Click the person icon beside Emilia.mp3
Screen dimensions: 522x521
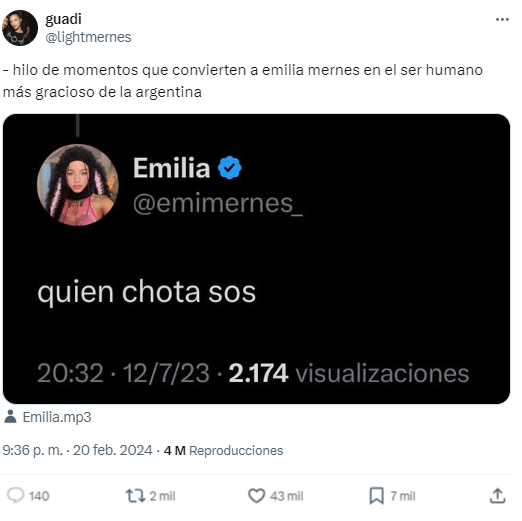pos(10,417)
